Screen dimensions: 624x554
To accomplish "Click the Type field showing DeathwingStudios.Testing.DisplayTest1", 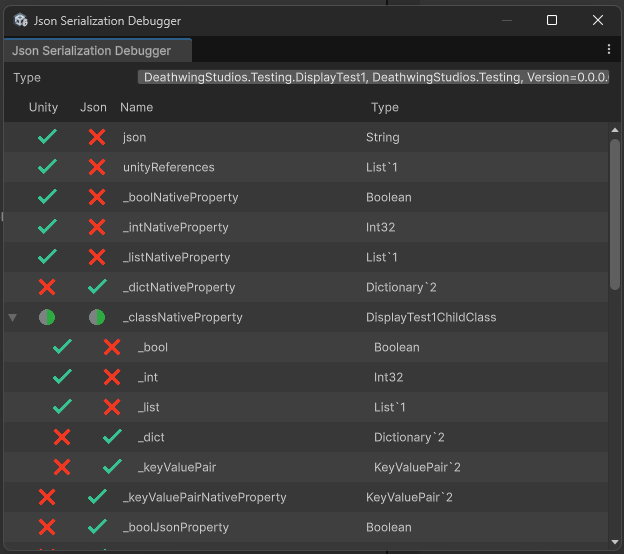I will click(x=373, y=77).
